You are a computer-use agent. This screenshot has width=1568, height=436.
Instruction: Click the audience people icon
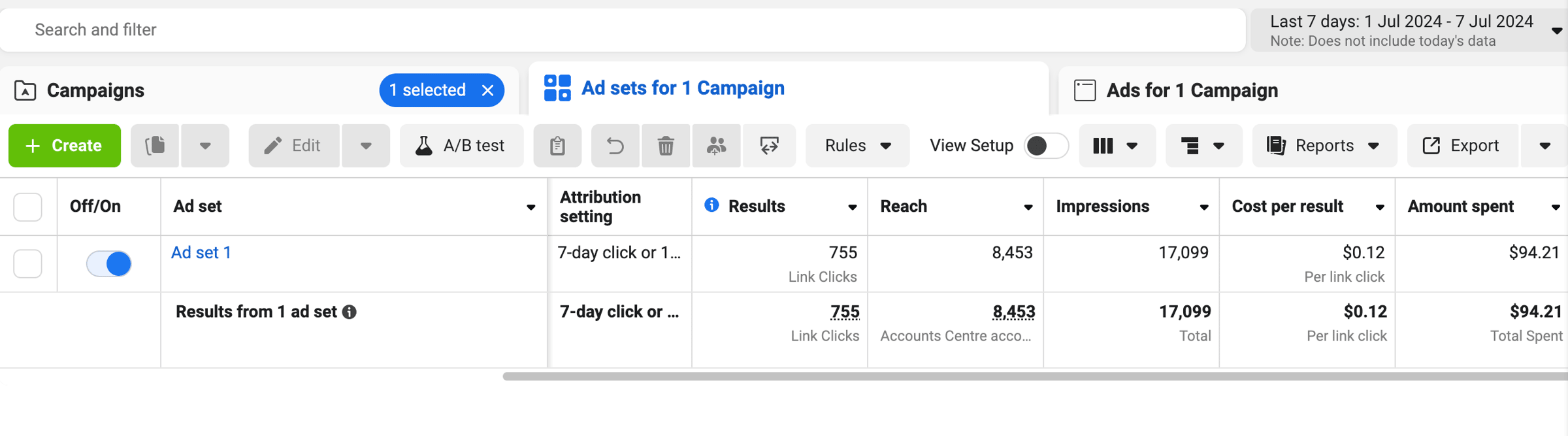point(717,145)
